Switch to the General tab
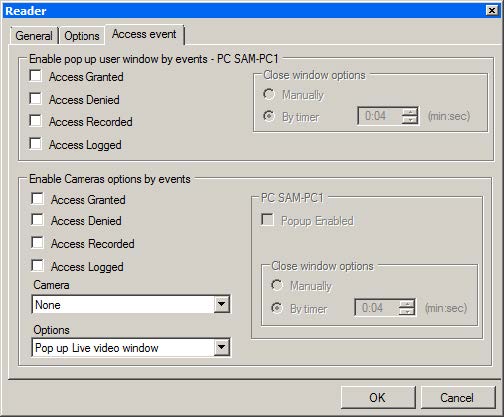This screenshot has height=417, width=504. 34,36
